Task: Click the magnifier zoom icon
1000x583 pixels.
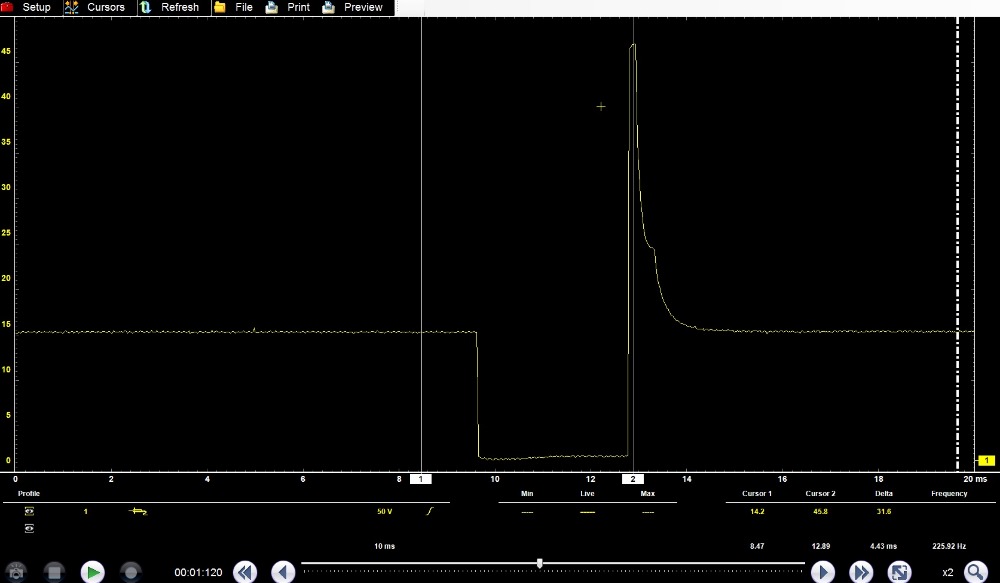Action: pyautogui.click(x=975, y=572)
